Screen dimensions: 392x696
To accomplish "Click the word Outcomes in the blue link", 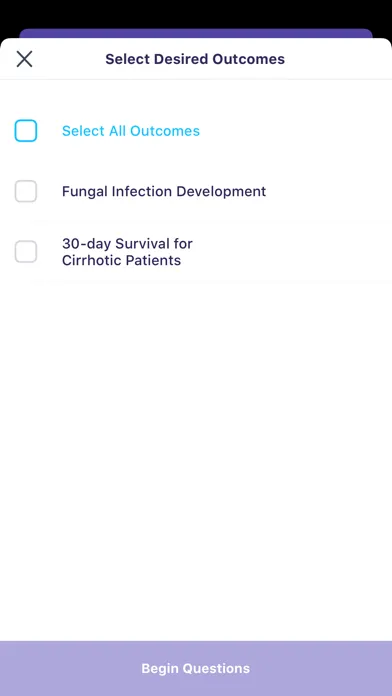I will click(165, 131).
